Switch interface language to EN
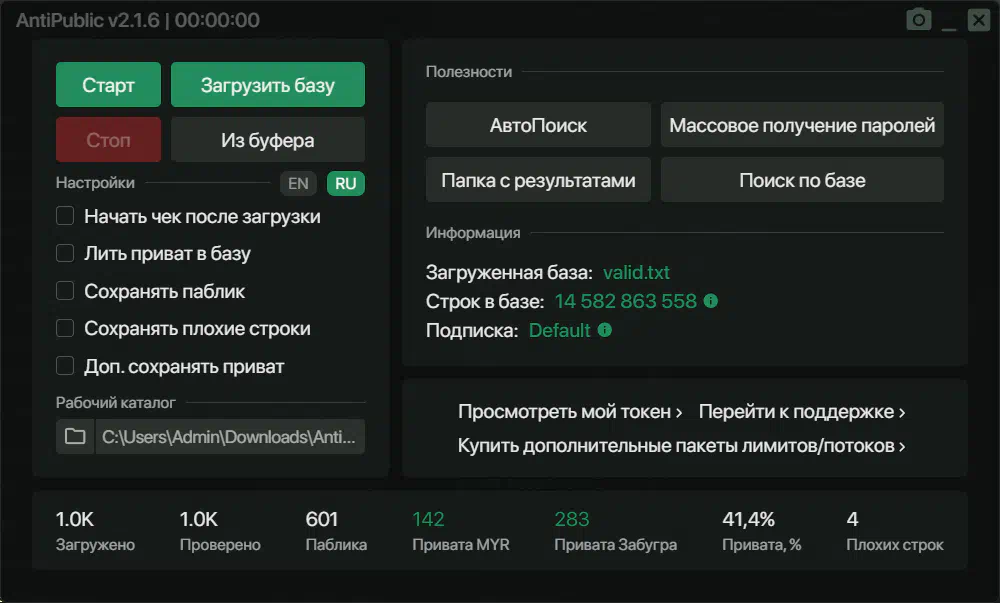The image size is (1000, 603). coord(298,183)
